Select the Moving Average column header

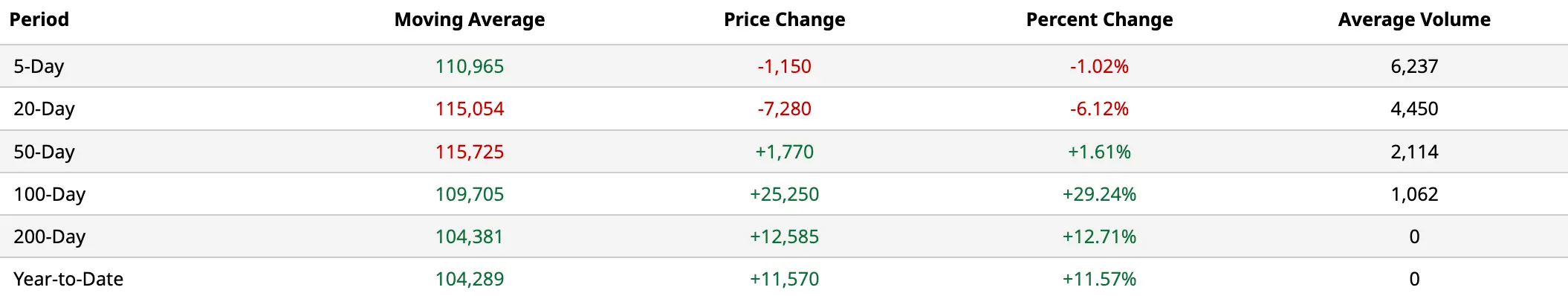[x=470, y=19]
